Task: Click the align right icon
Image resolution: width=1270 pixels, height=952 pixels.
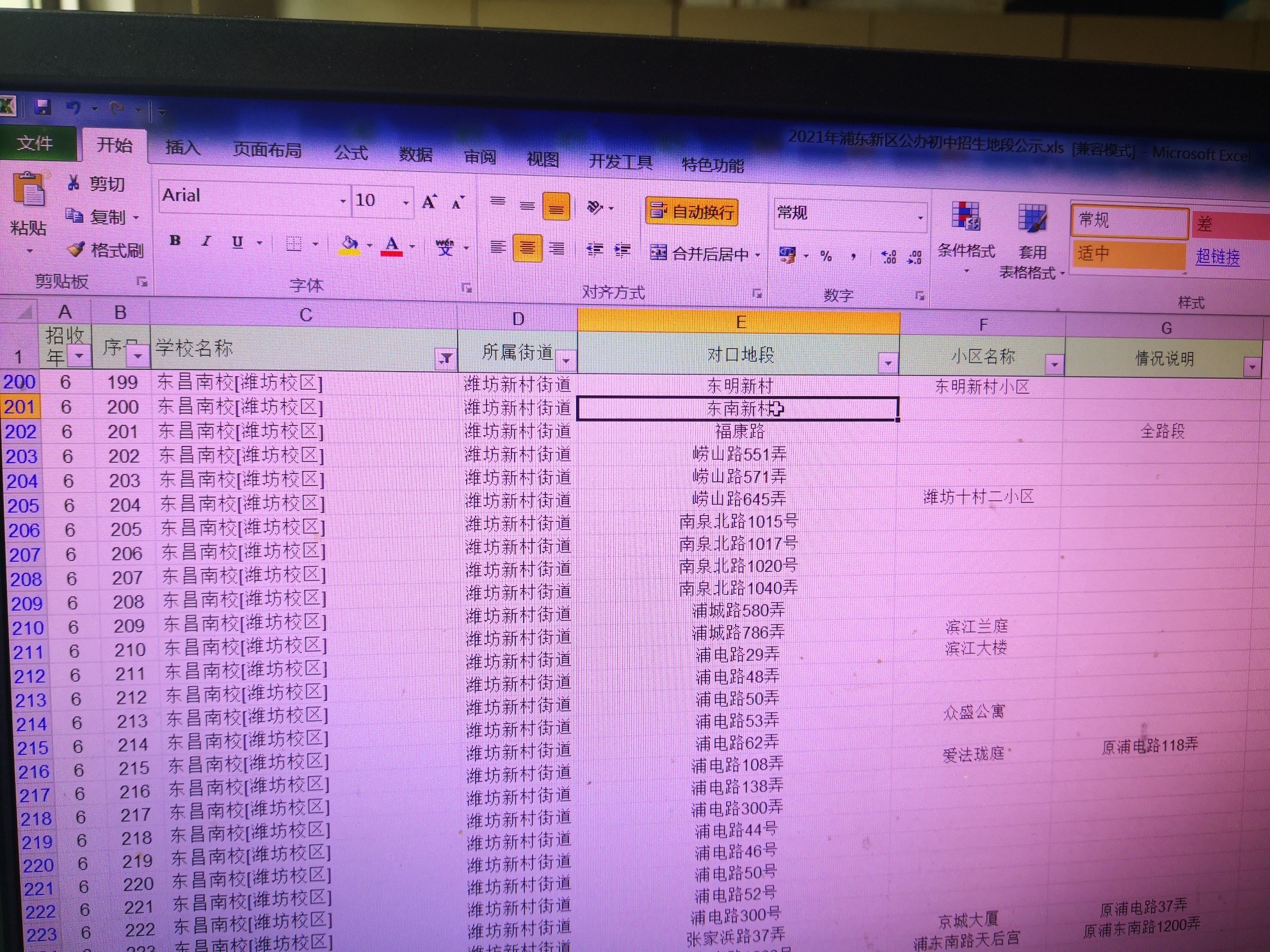Action: (x=557, y=249)
